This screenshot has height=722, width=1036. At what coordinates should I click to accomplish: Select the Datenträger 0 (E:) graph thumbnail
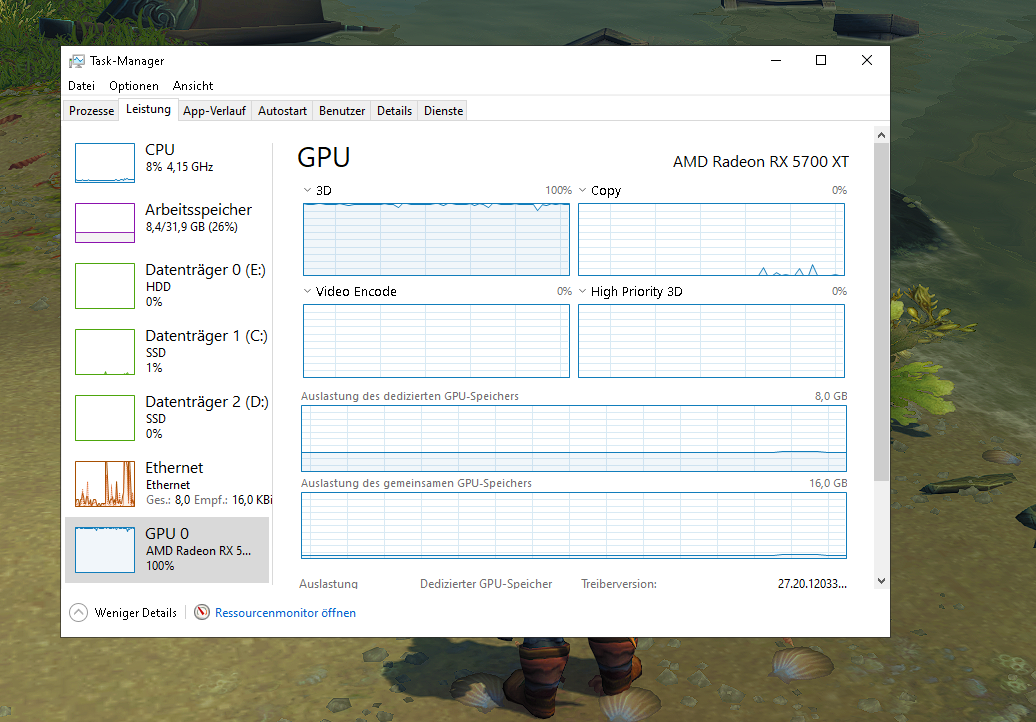pyautogui.click(x=105, y=286)
